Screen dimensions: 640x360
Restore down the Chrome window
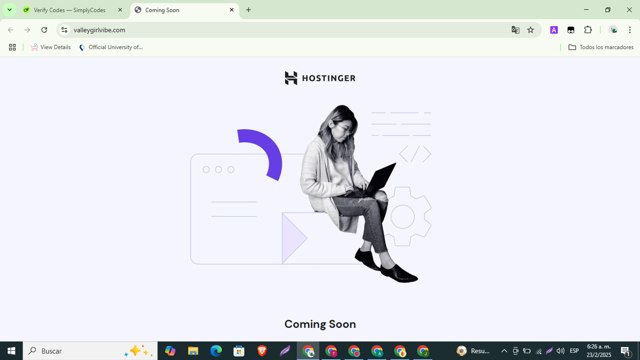(x=607, y=10)
